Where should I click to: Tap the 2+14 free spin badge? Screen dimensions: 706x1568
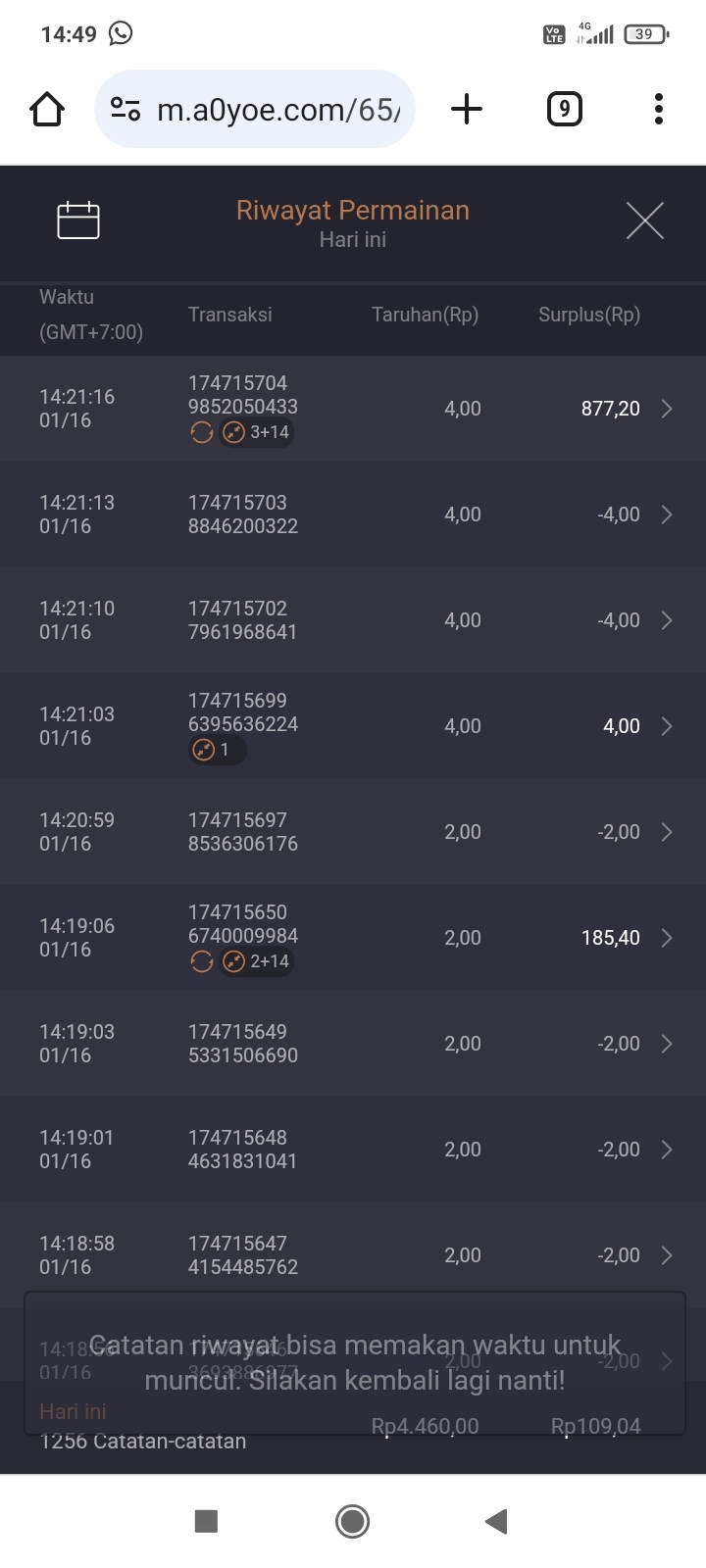257,961
